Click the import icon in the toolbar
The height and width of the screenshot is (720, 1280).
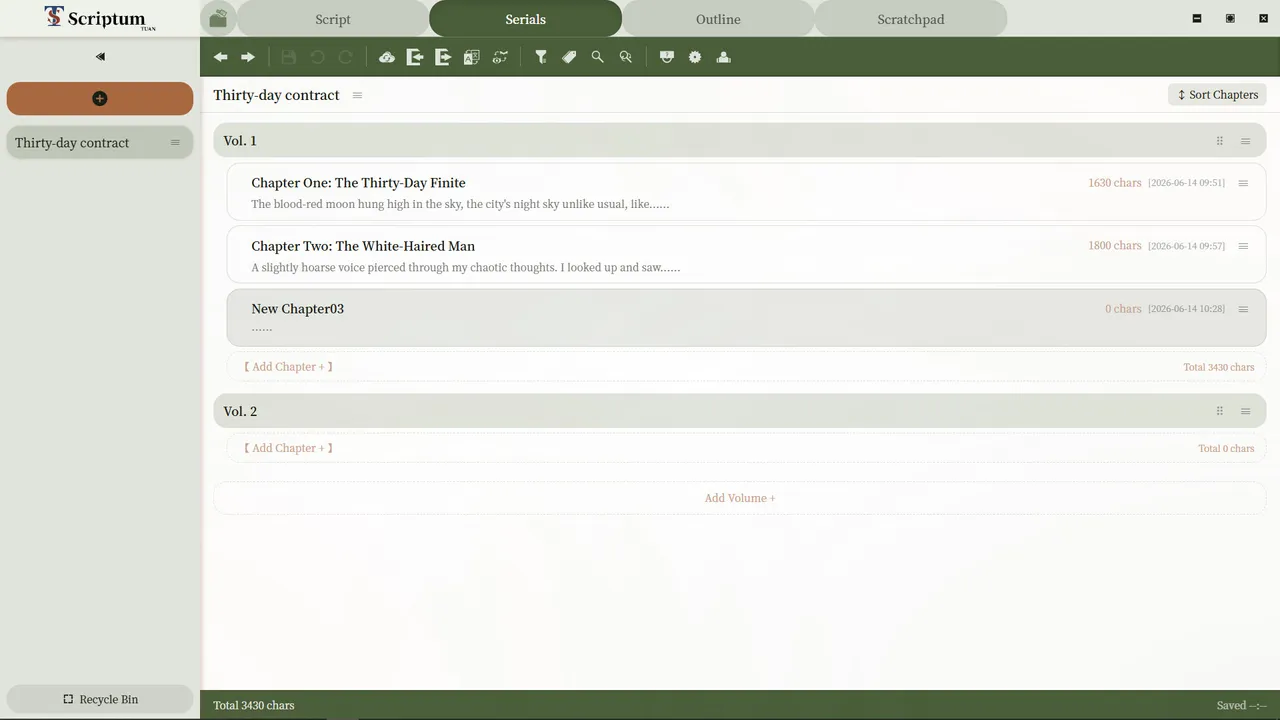click(x=415, y=57)
